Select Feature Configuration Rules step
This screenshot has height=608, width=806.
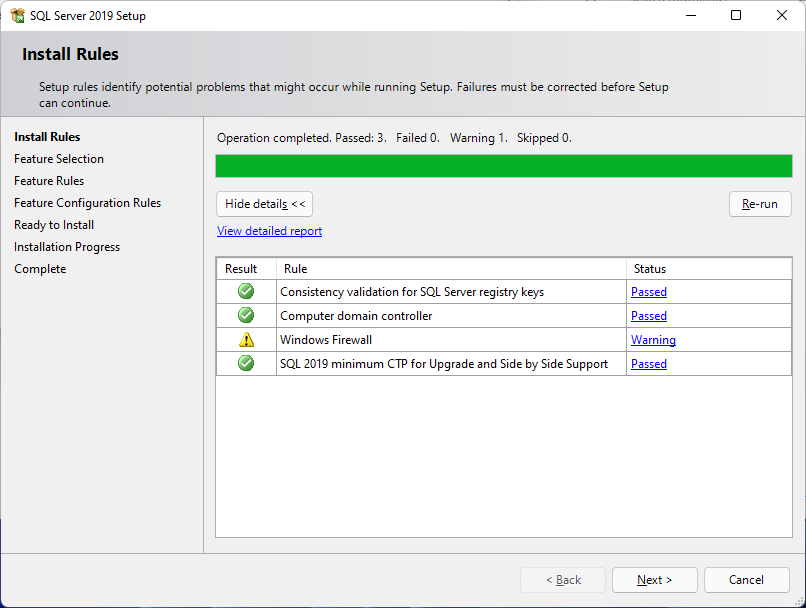pyautogui.click(x=87, y=203)
